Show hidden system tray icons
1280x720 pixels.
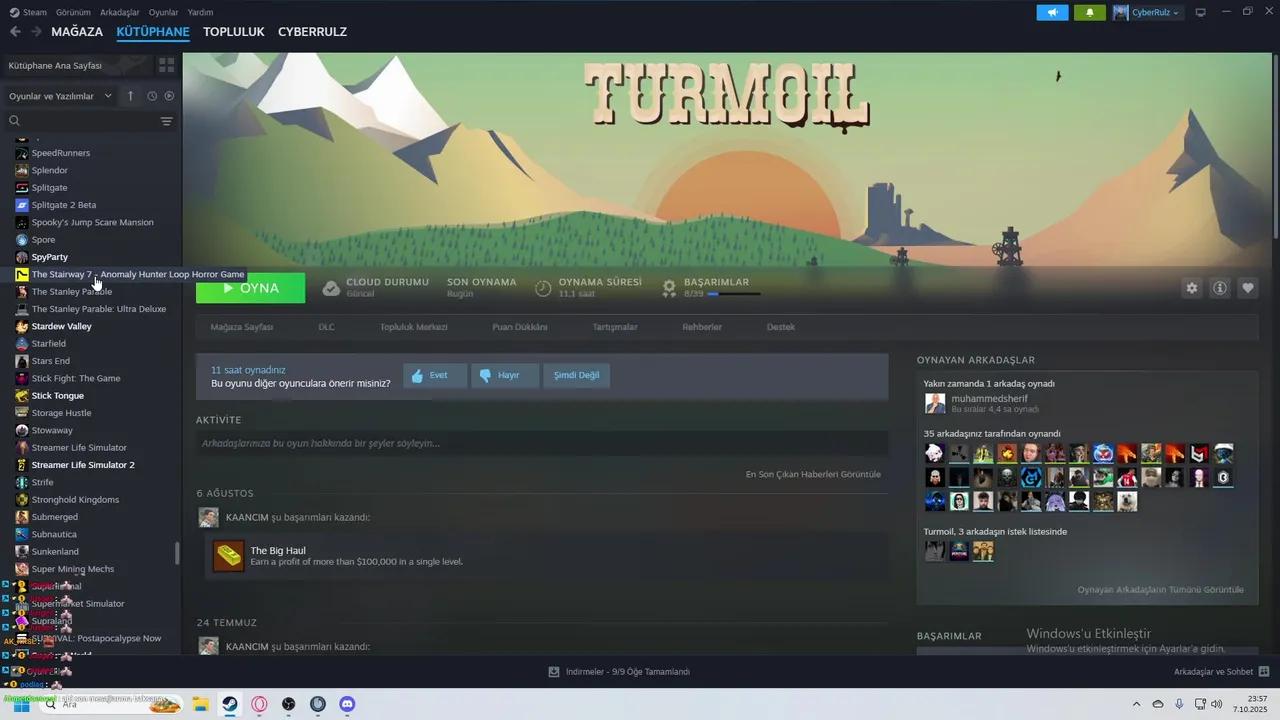(x=1136, y=704)
